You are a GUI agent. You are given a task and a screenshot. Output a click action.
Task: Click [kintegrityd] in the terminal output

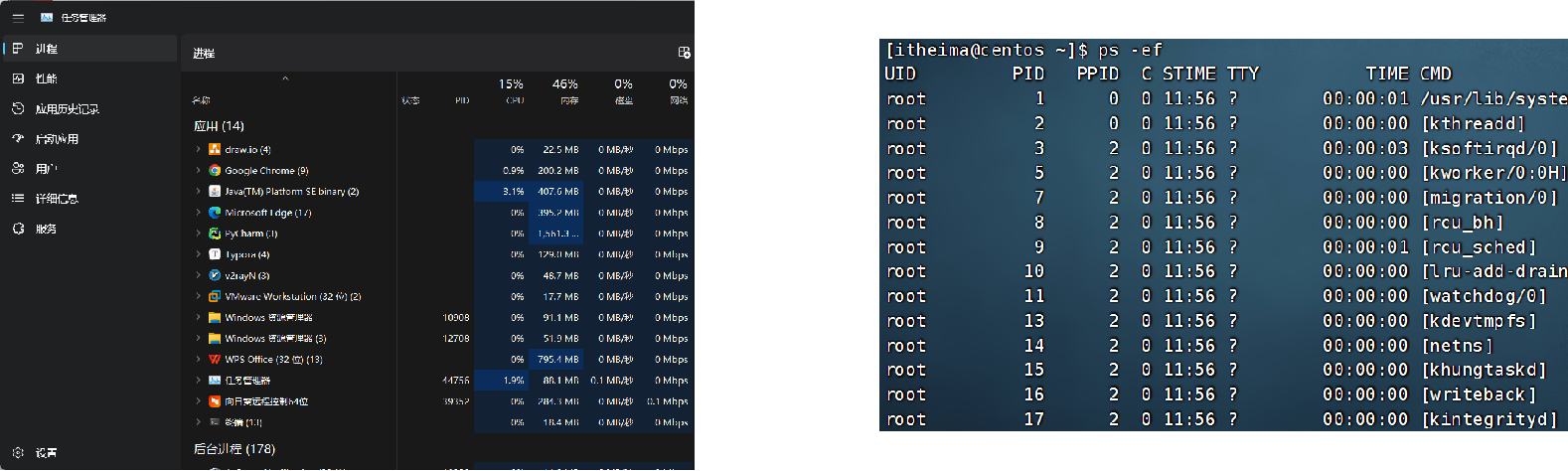tap(1489, 419)
